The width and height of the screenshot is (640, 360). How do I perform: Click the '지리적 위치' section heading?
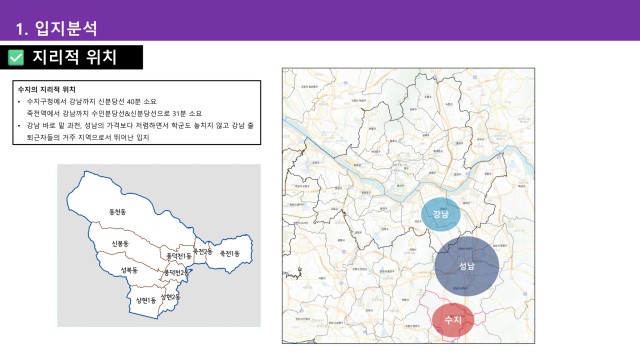point(75,57)
